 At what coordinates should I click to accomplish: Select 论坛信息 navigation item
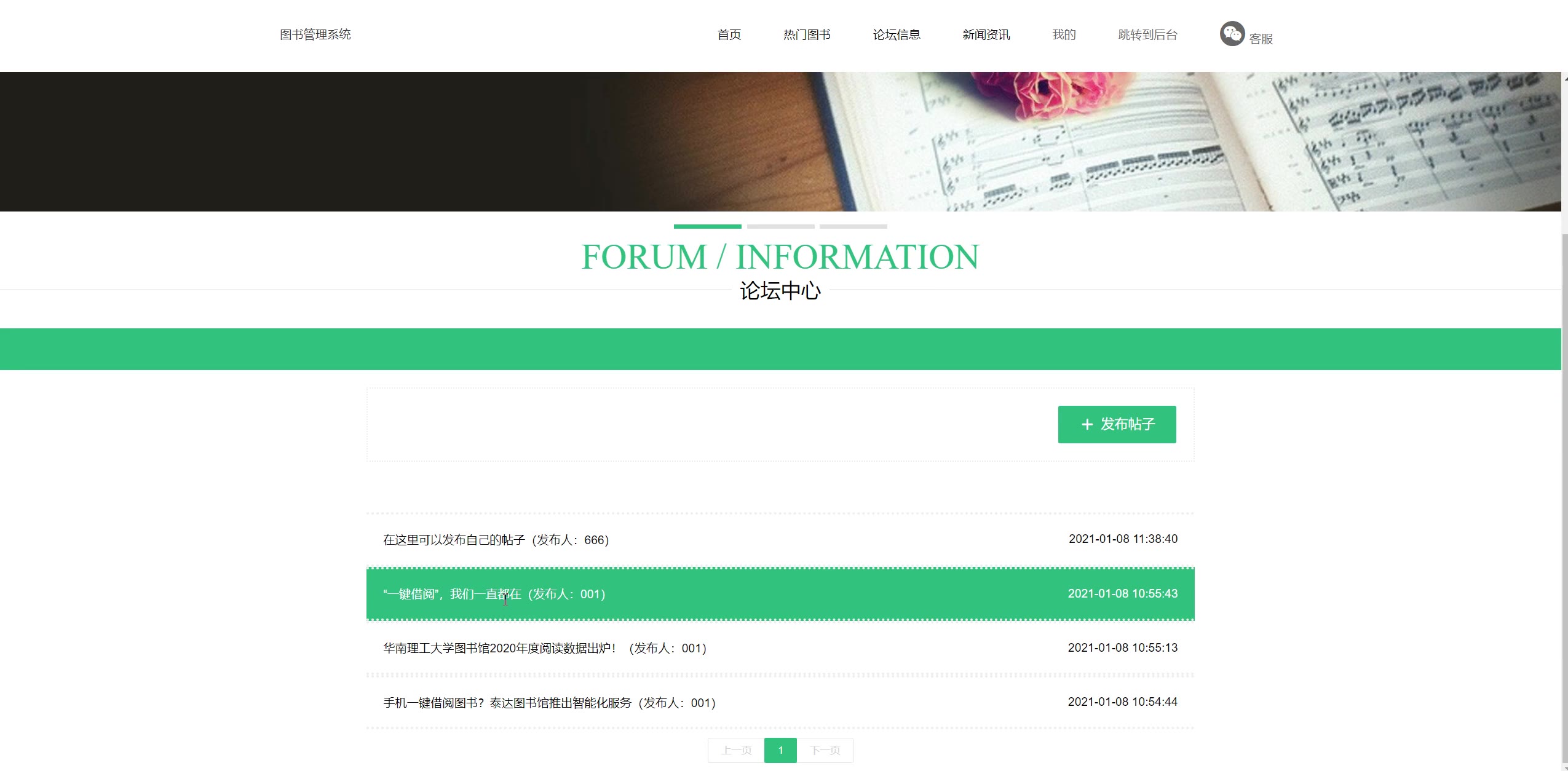coord(897,34)
